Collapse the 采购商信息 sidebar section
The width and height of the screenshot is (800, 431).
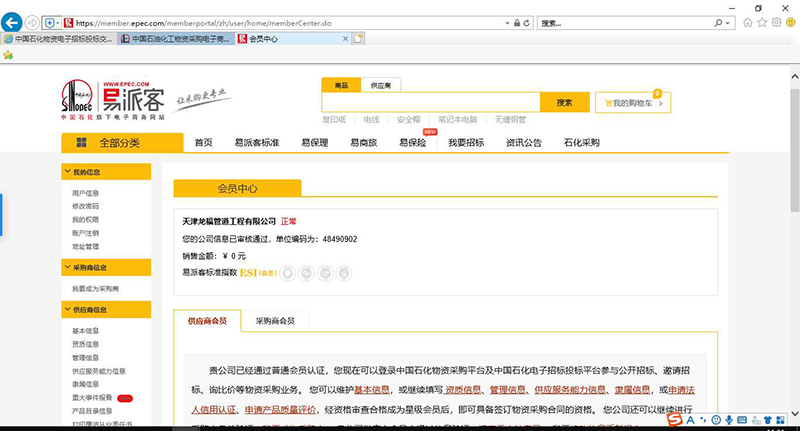tap(106, 267)
